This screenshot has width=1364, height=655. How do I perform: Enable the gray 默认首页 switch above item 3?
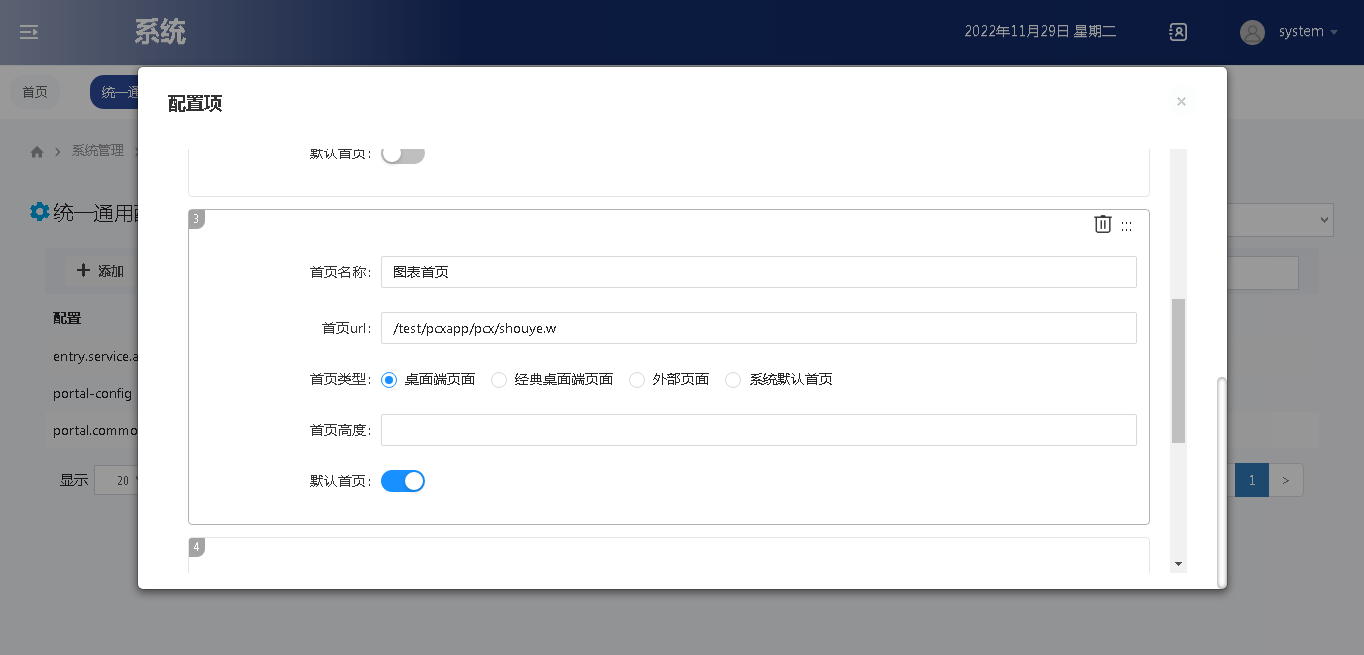(403, 154)
